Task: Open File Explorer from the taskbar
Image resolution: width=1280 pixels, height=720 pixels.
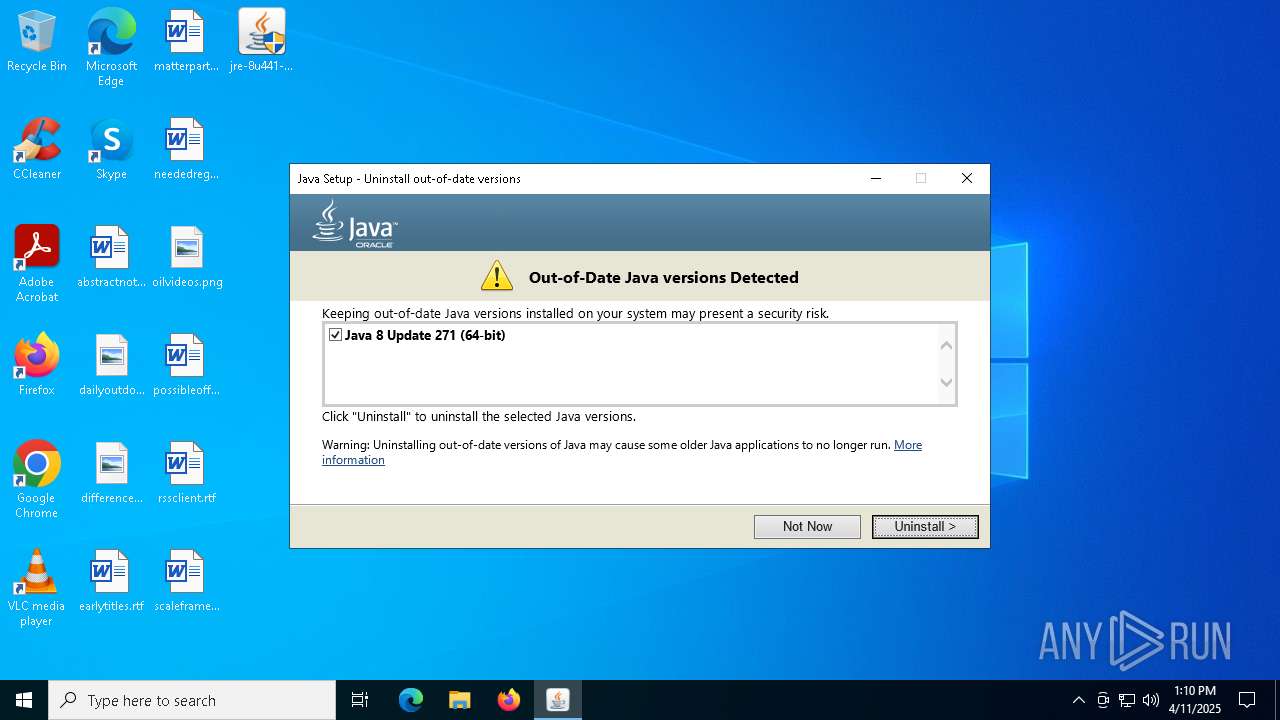Action: point(460,700)
